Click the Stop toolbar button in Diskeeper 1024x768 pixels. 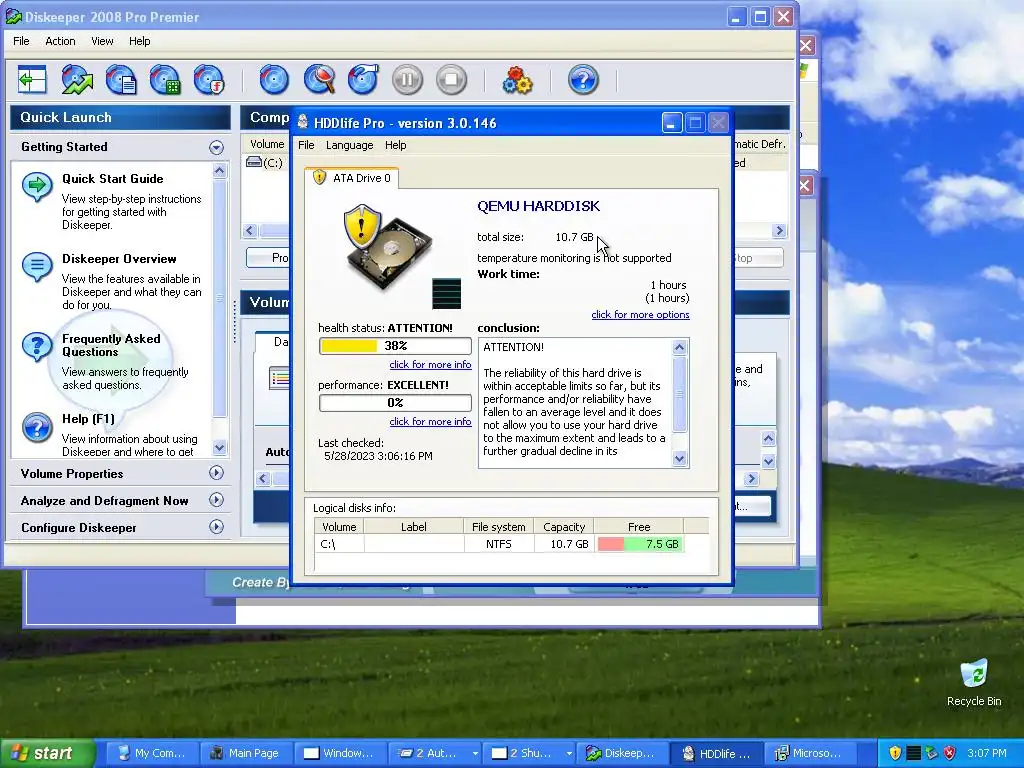[x=451, y=80]
